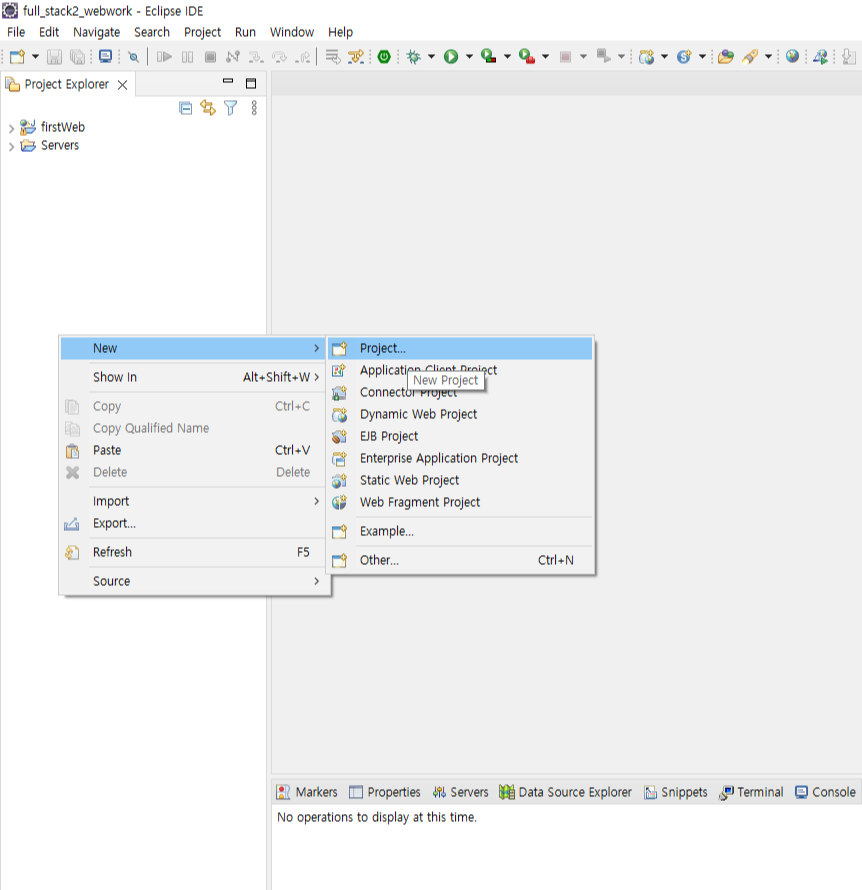Screen dimensions: 862x890
Task: Click the Resume debug icon
Action: click(164, 56)
